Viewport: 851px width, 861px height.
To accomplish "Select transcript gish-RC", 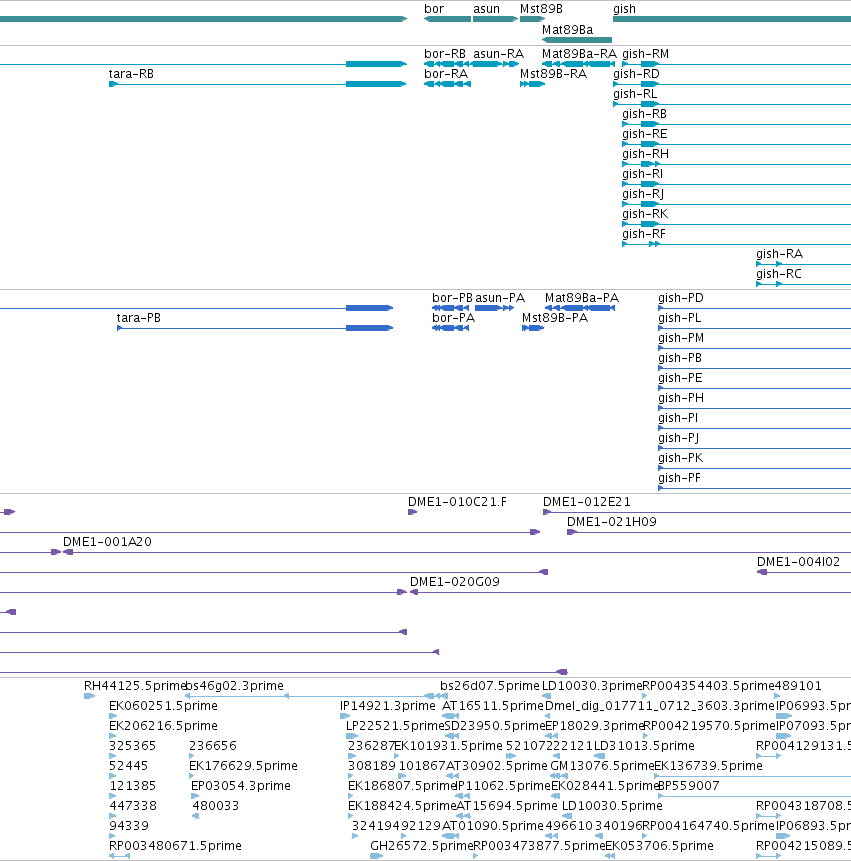I will (803, 284).
